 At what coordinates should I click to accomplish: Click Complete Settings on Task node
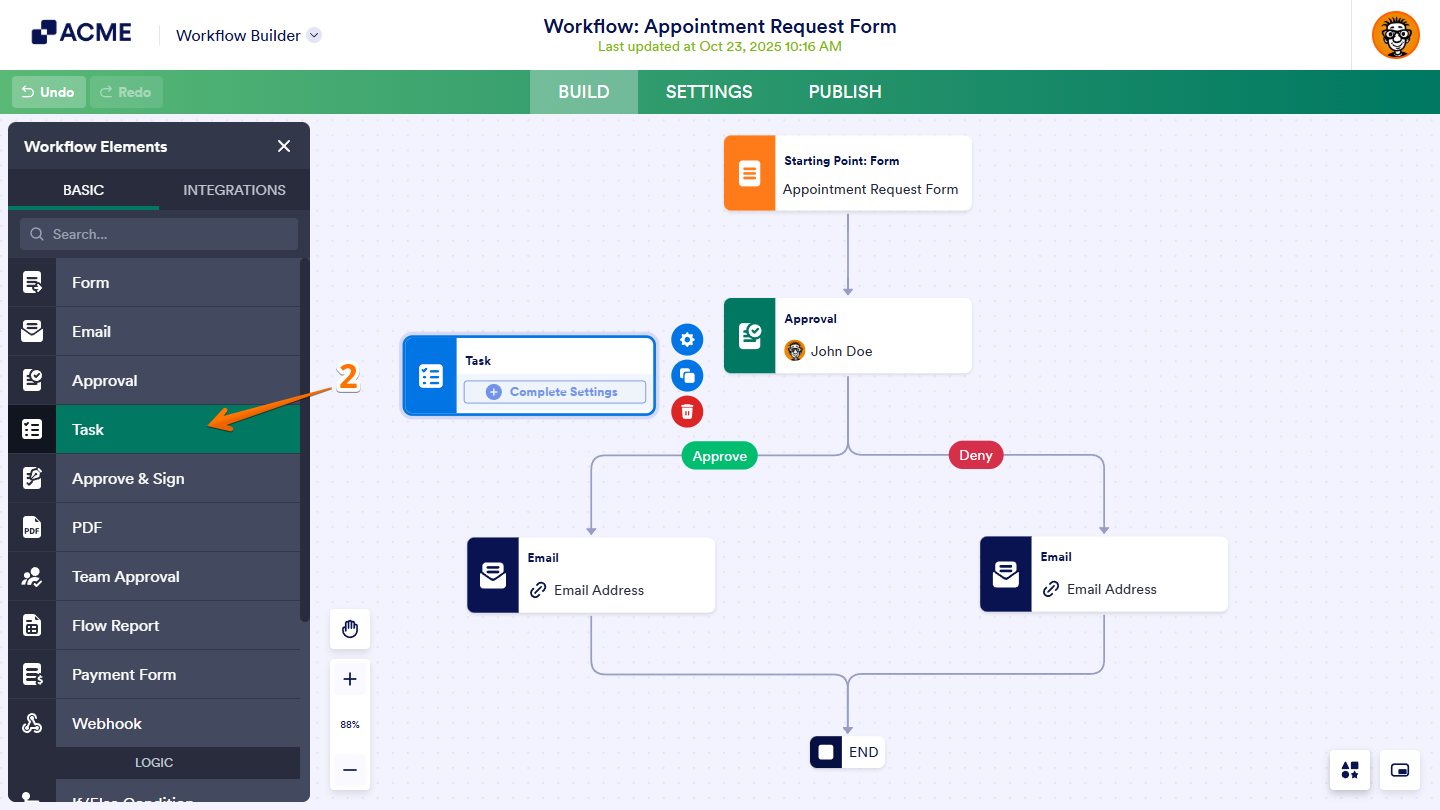click(x=554, y=392)
